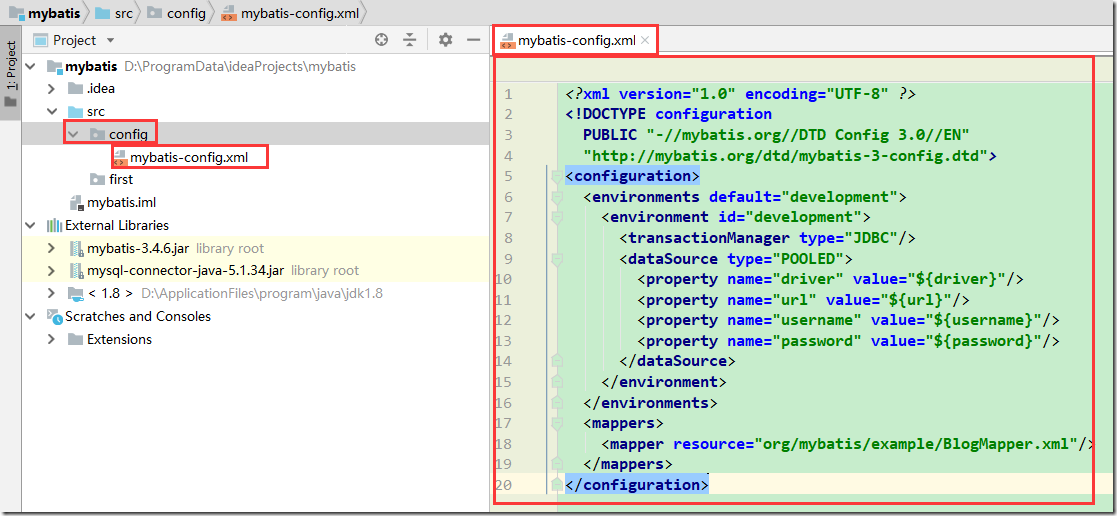Click fold end marker on line 19
Image resolution: width=1117 pixels, height=516 pixels.
557,464
